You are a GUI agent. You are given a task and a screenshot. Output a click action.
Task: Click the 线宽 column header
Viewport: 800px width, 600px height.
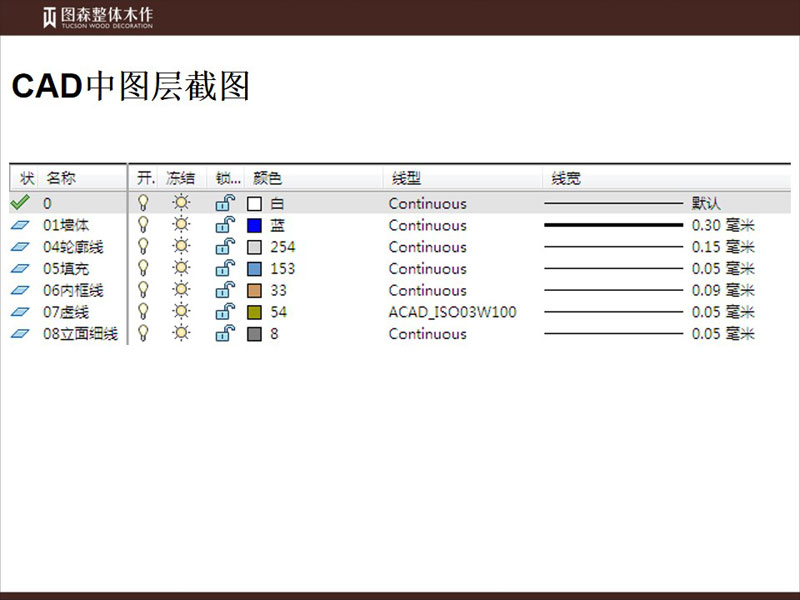click(x=566, y=179)
